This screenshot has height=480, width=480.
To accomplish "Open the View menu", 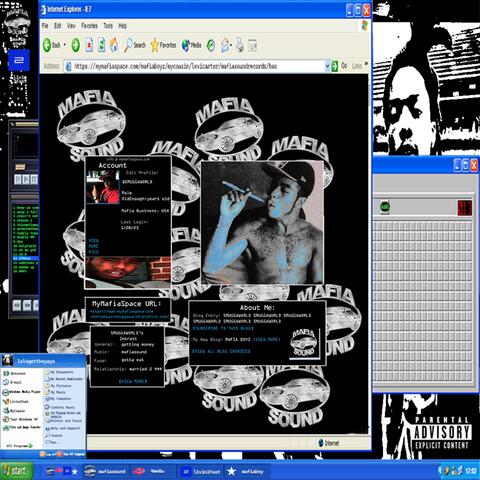I will [x=71, y=26].
